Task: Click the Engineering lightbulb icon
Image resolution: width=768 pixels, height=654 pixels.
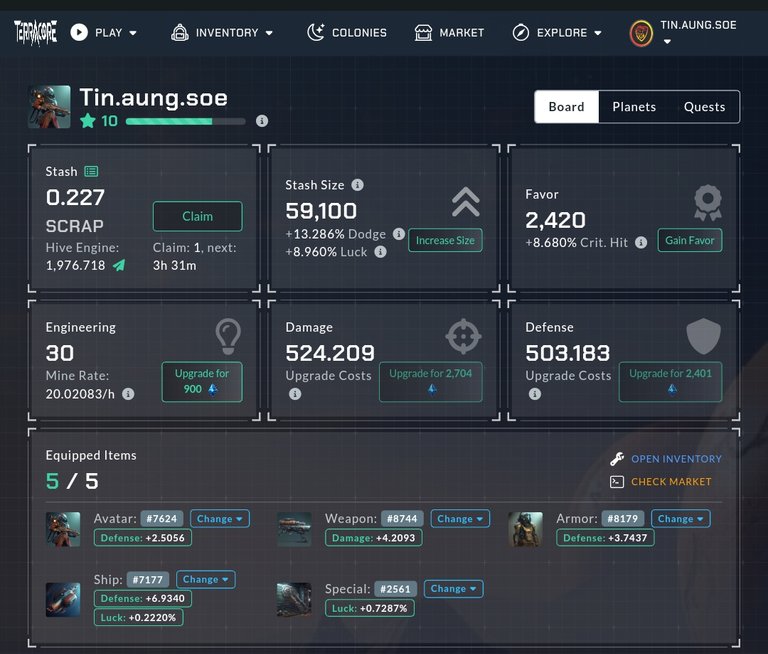Action: coord(228,337)
